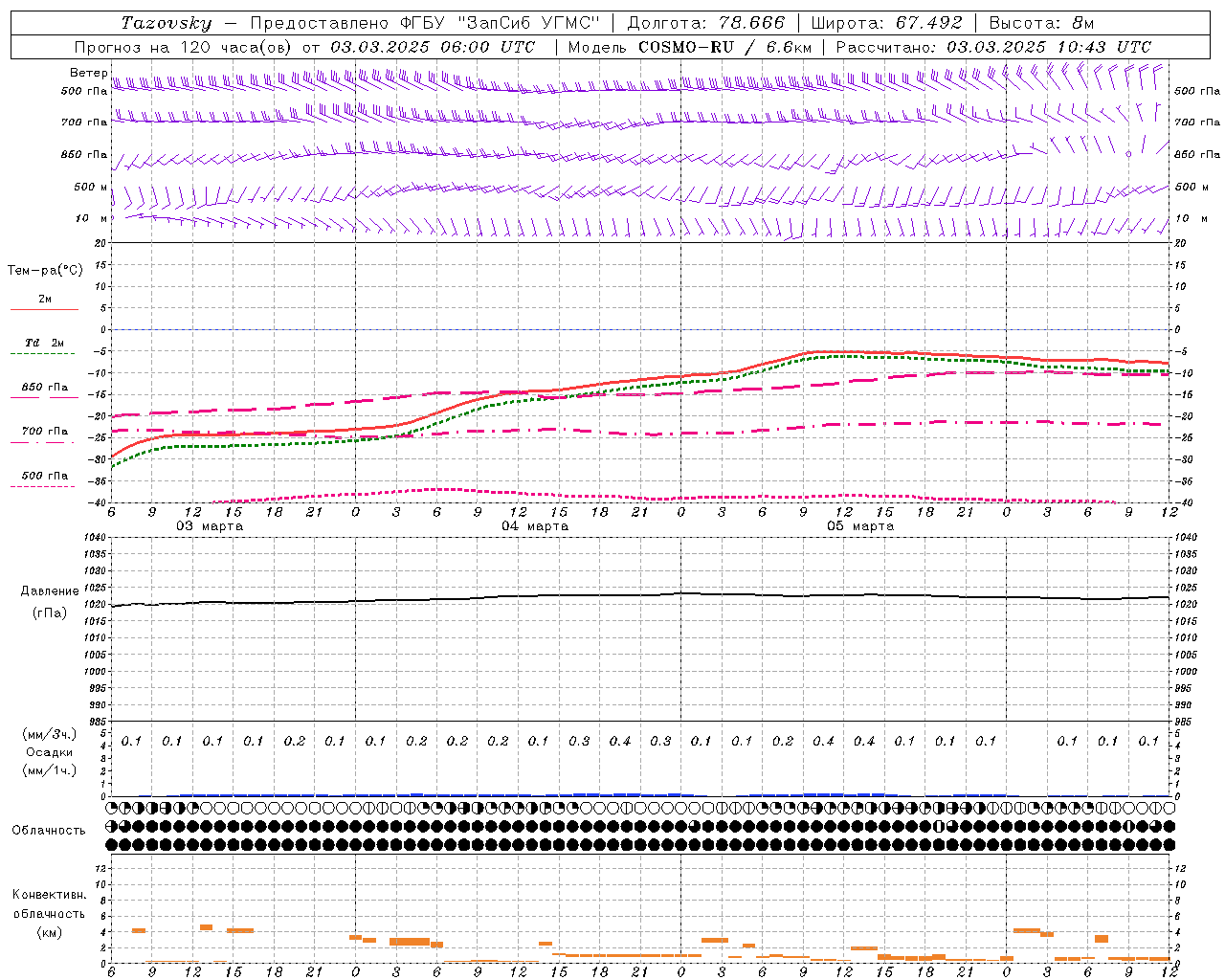Click the forecast start time 03.03.2025 06:00 UTC
This screenshot has height=980, width=1225.
pyautogui.click(x=433, y=47)
